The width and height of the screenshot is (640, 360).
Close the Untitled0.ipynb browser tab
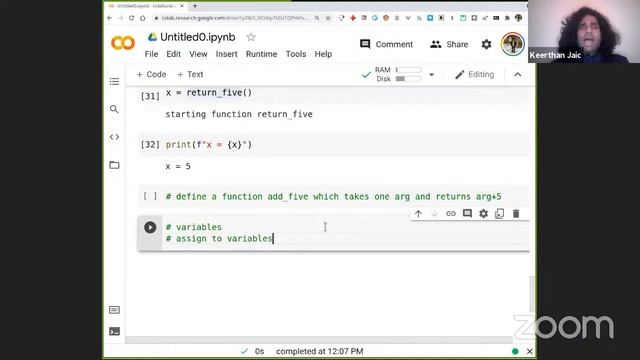(x=182, y=6)
